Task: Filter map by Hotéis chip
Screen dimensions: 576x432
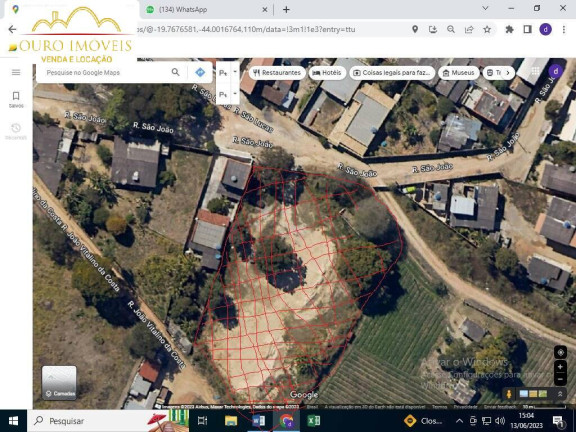Action: 327,73
